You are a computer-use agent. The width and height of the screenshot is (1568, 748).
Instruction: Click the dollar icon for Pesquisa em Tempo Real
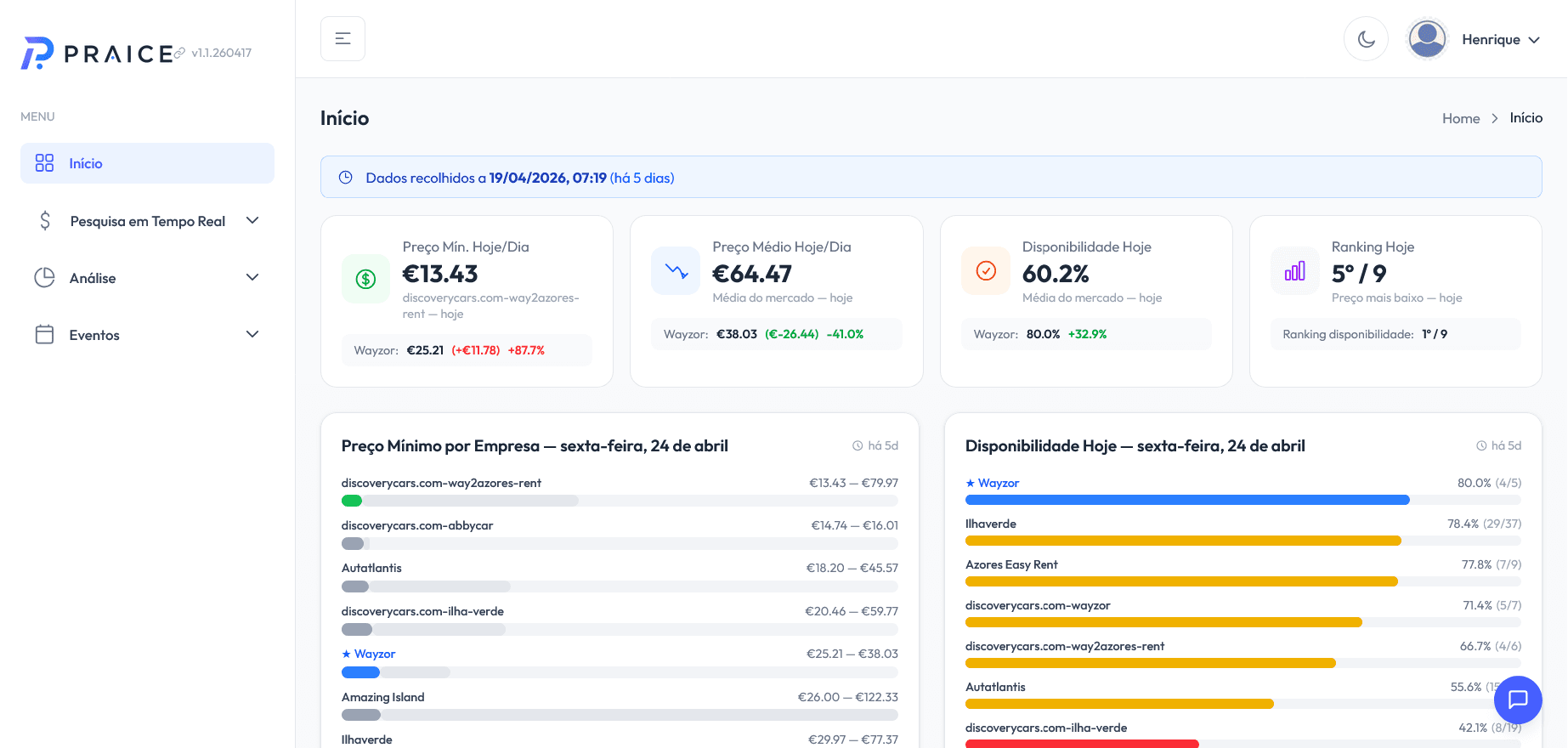[x=45, y=221]
